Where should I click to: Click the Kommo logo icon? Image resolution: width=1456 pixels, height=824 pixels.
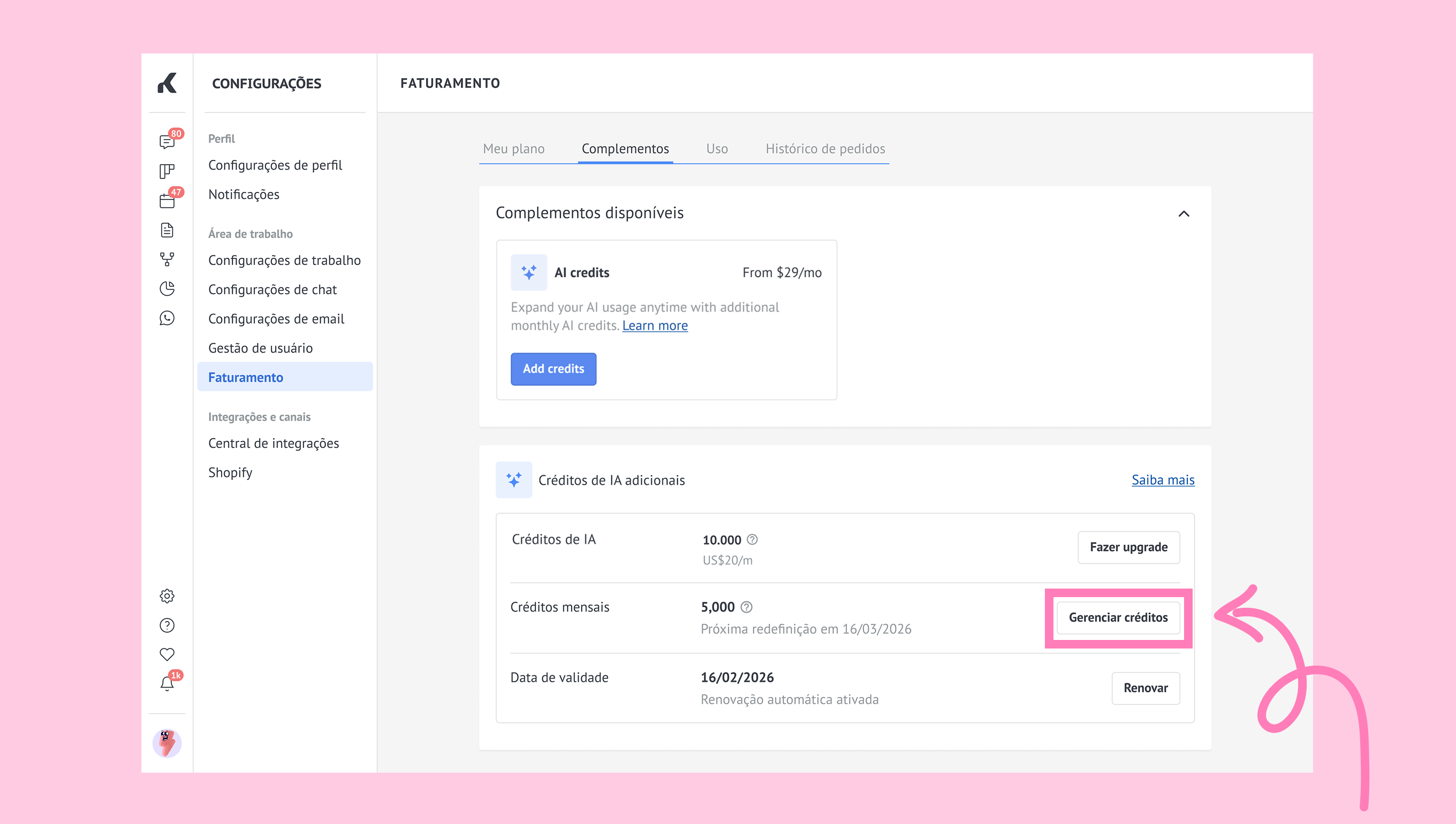click(x=167, y=83)
